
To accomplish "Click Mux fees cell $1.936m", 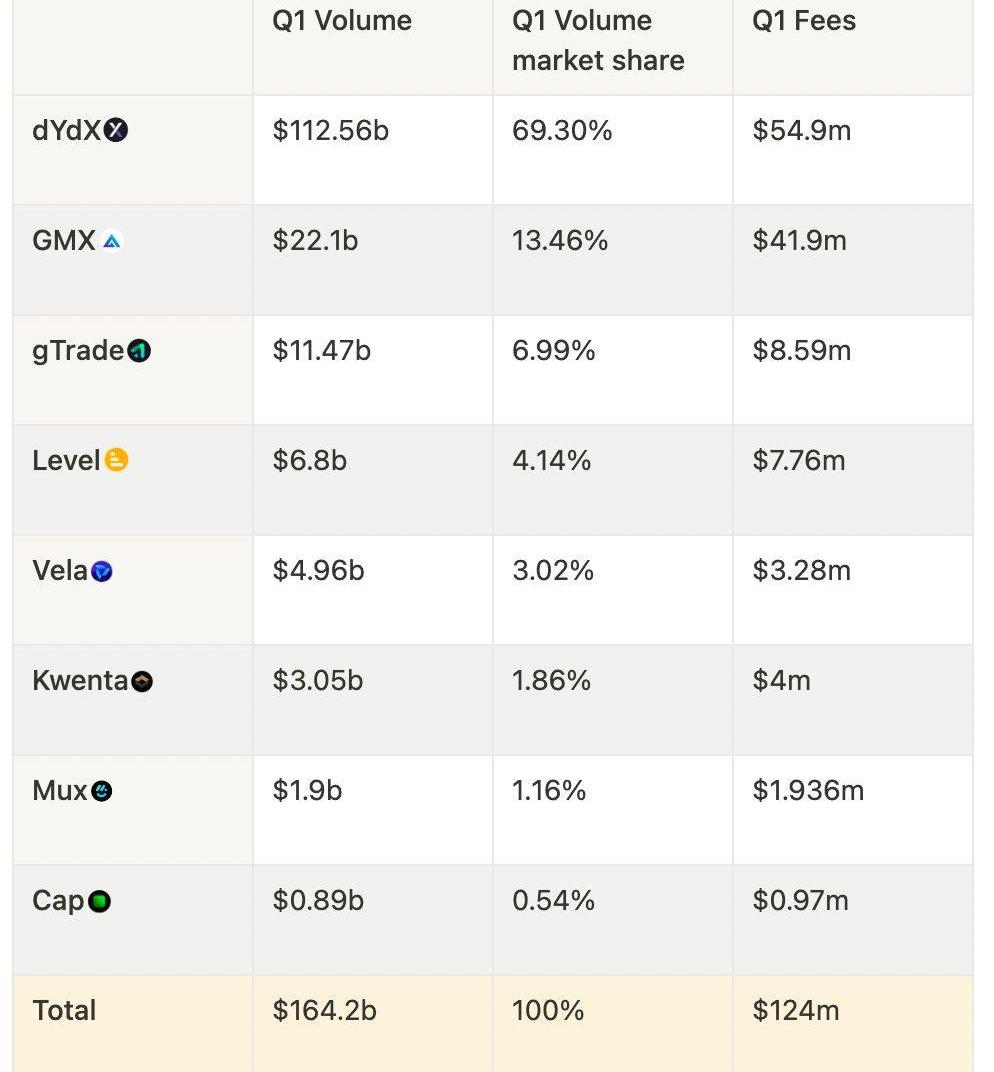I will pyautogui.click(x=808, y=791).
